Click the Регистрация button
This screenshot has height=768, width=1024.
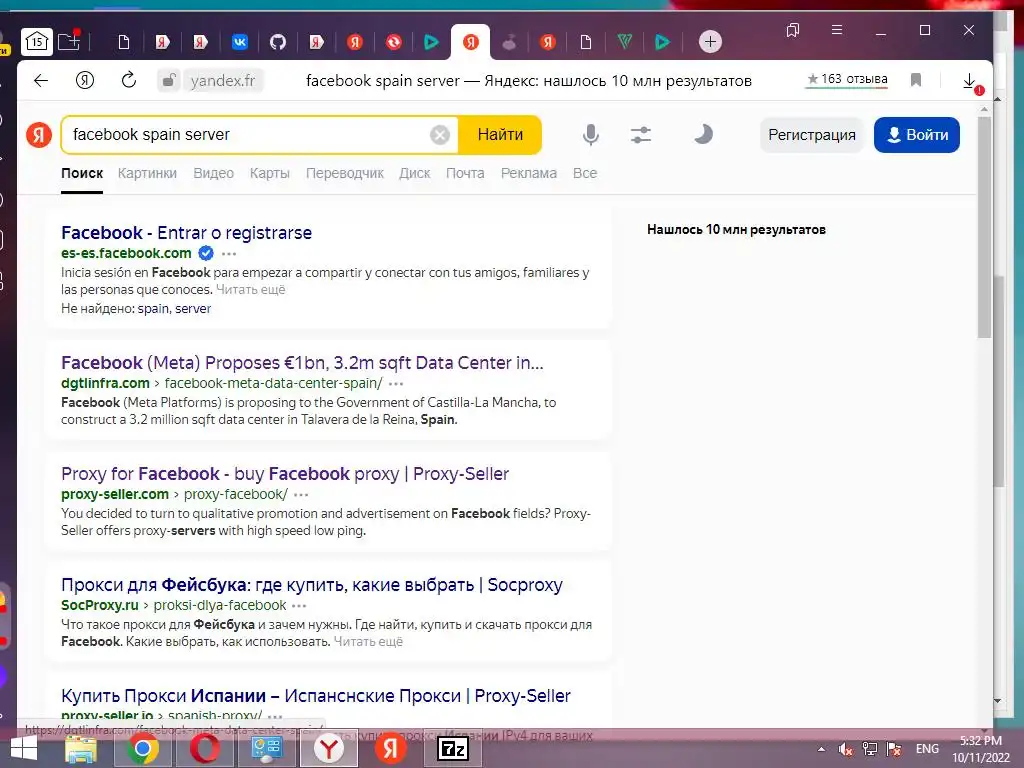812,135
